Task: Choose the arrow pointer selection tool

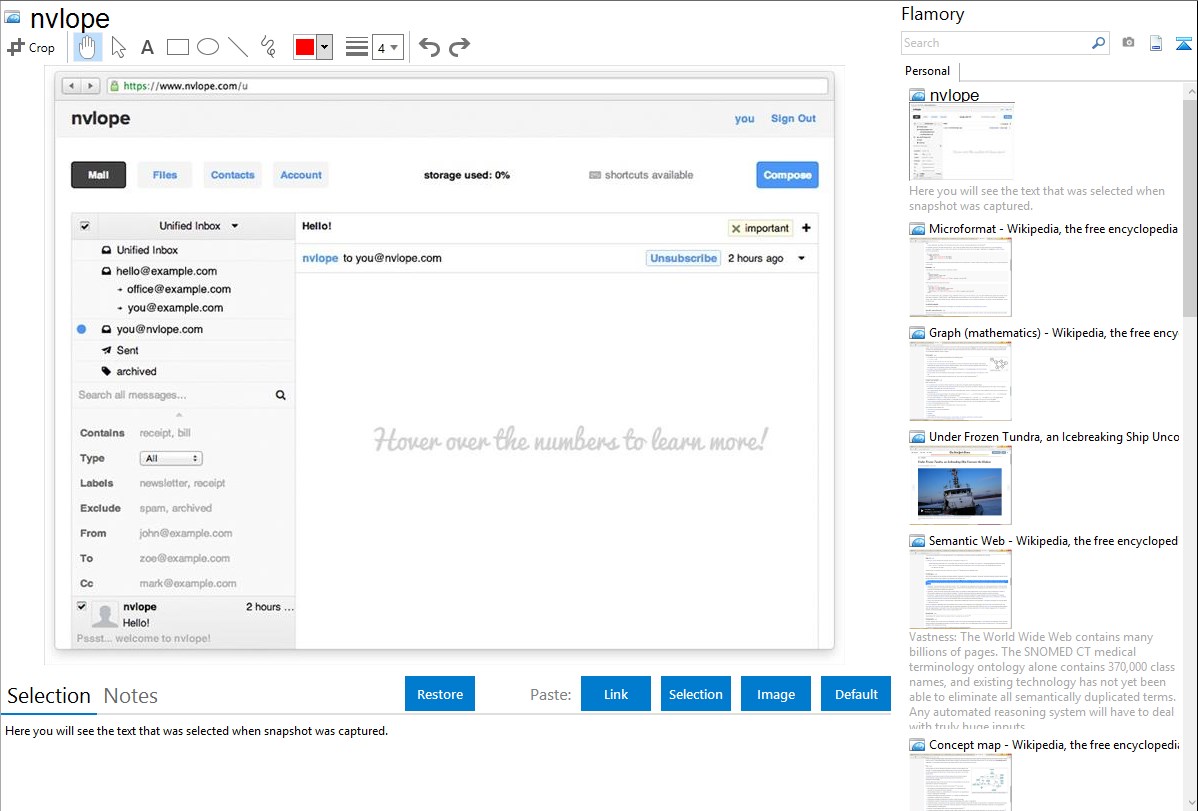Action: pos(118,47)
